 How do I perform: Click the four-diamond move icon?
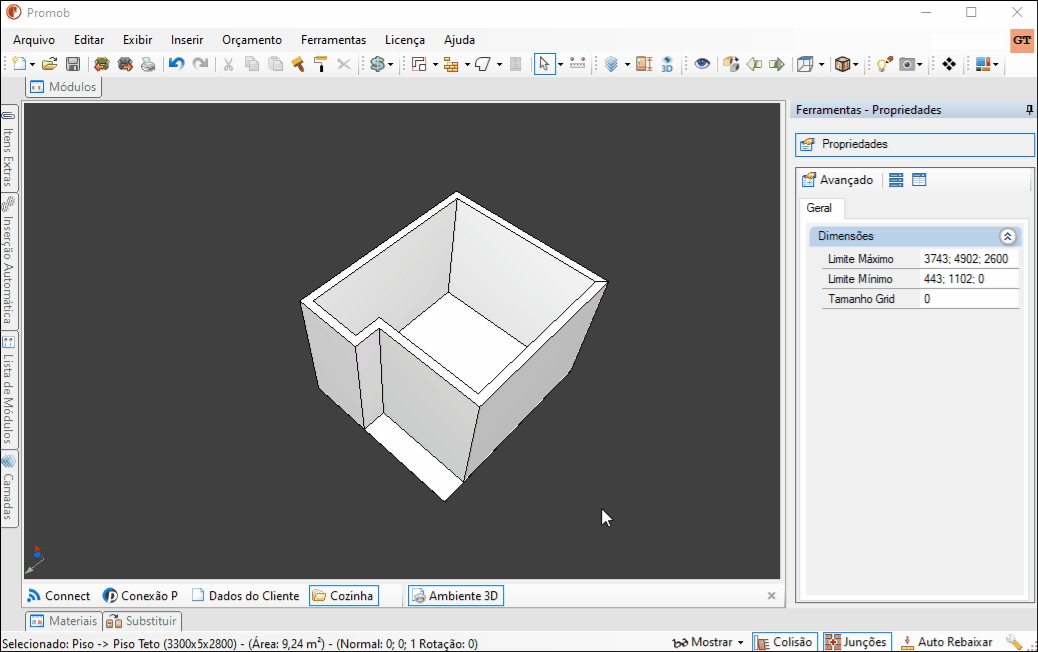pos(949,64)
